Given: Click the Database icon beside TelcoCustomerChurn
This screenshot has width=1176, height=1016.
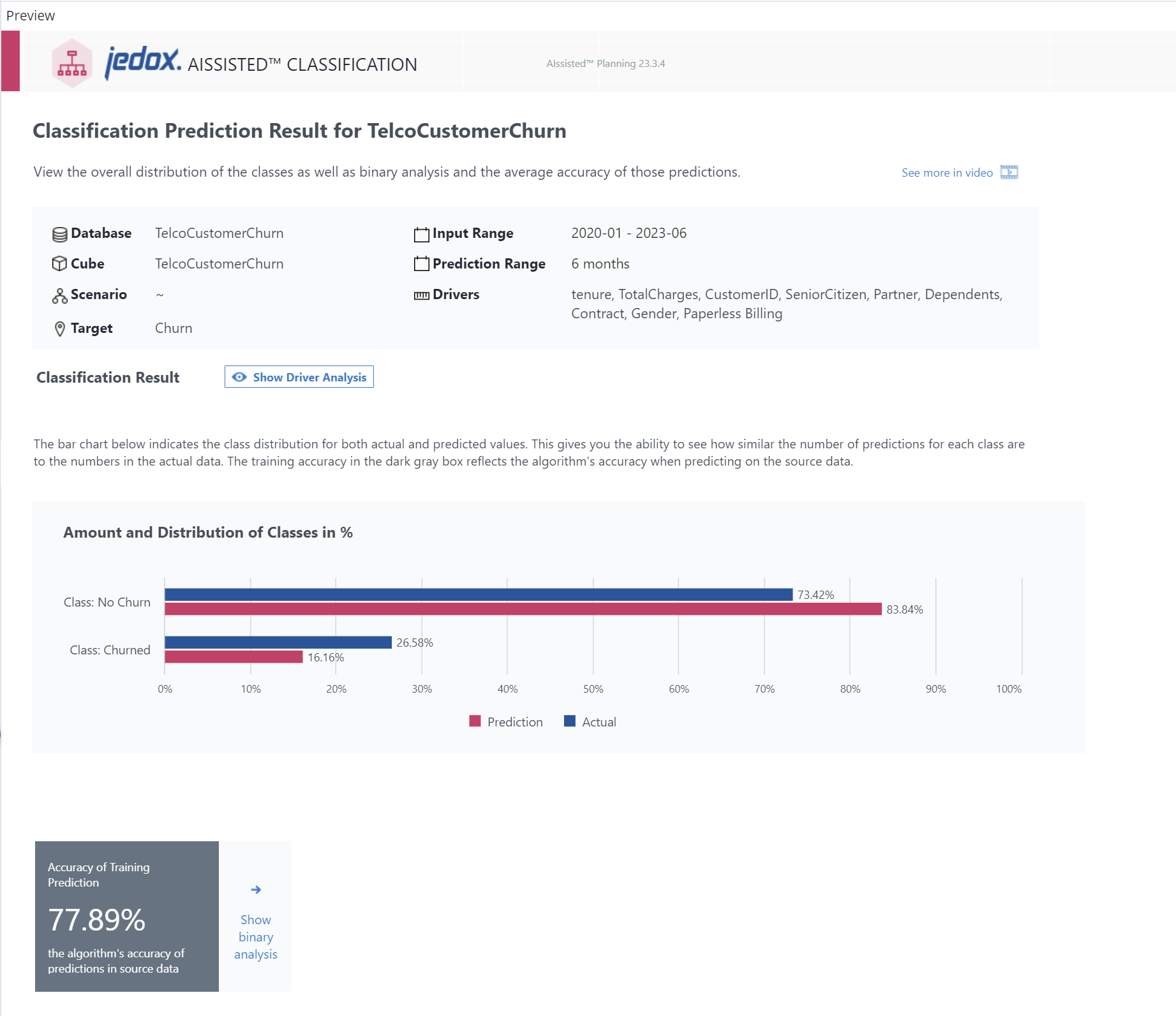Looking at the screenshot, I should click(x=59, y=233).
